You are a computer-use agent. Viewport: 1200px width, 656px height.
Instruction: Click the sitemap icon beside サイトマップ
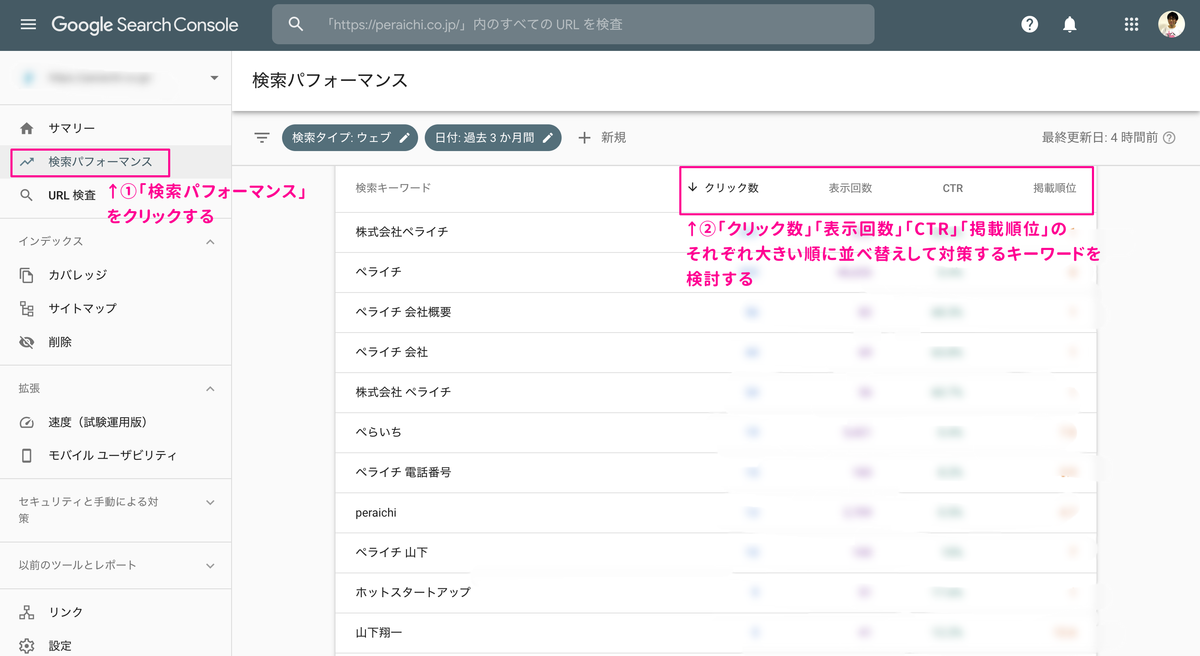coord(27,308)
